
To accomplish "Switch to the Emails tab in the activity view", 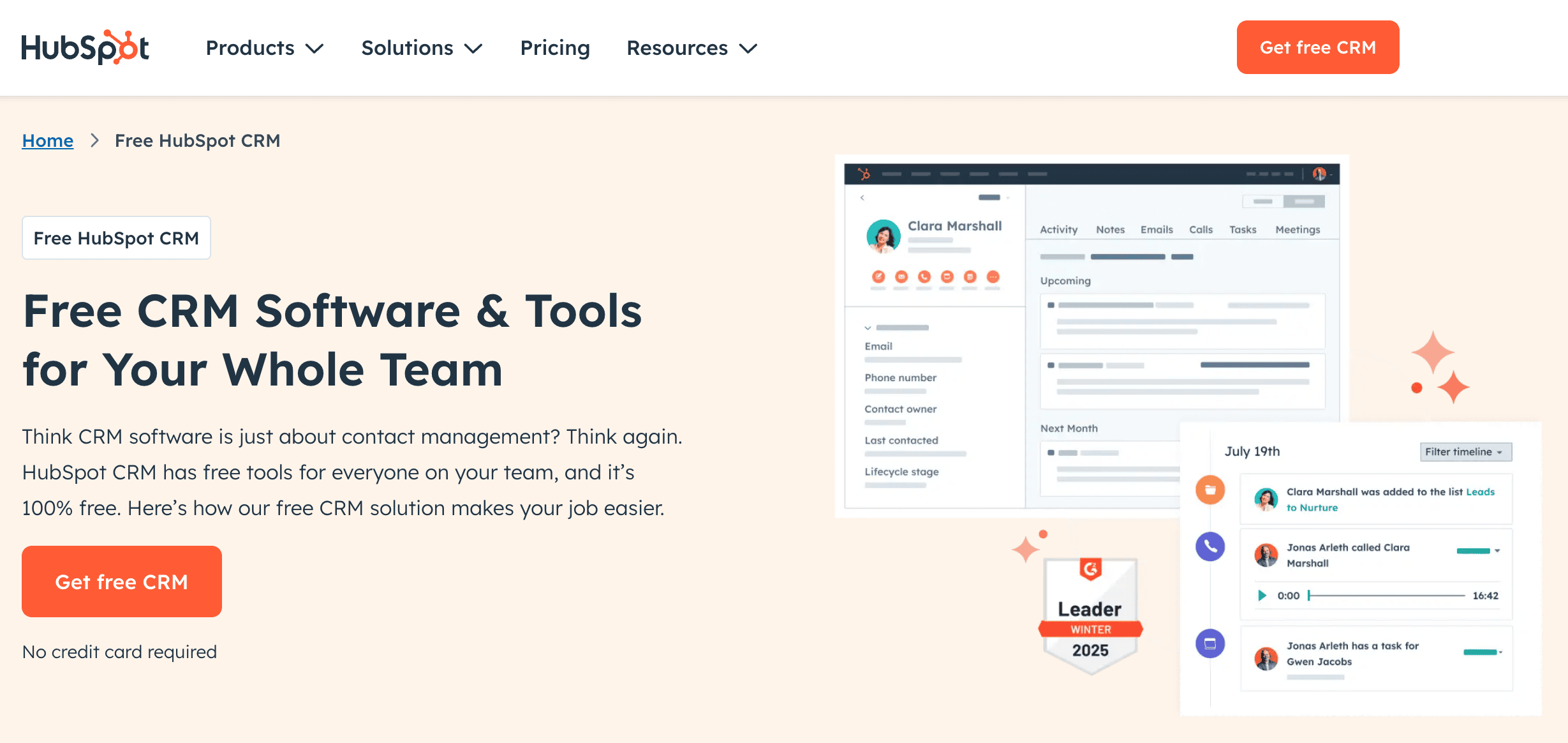I will [x=1156, y=230].
